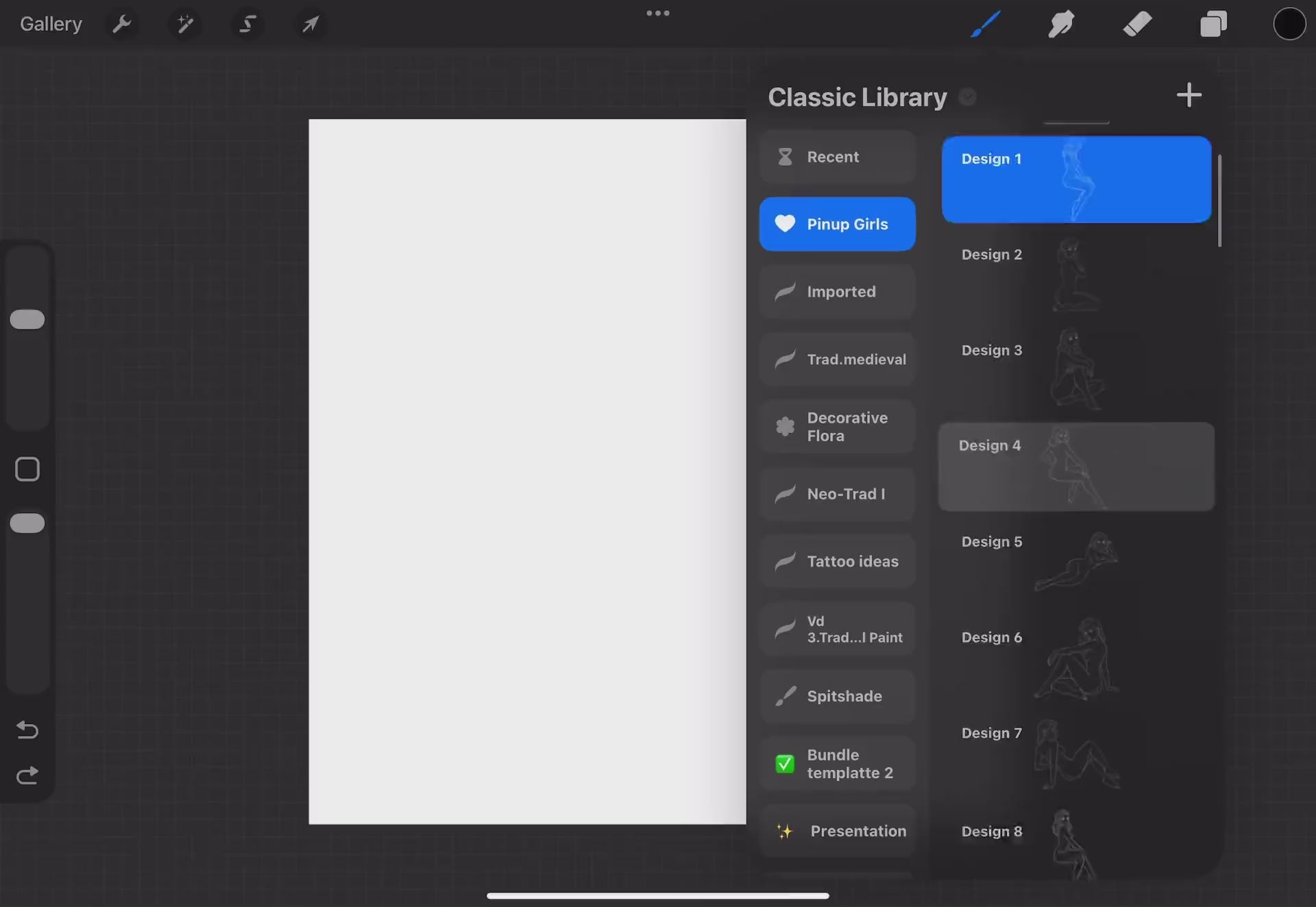
Task: Click on the blank white canvas
Action: [527, 471]
